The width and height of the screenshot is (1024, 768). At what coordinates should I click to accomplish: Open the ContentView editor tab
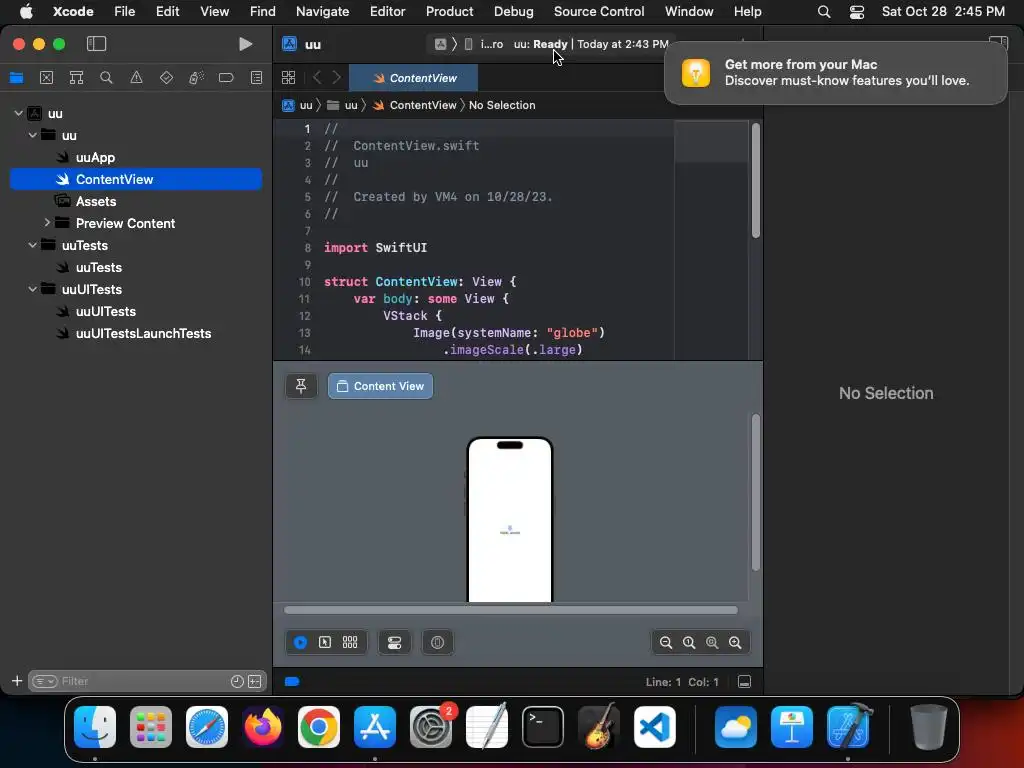point(413,78)
